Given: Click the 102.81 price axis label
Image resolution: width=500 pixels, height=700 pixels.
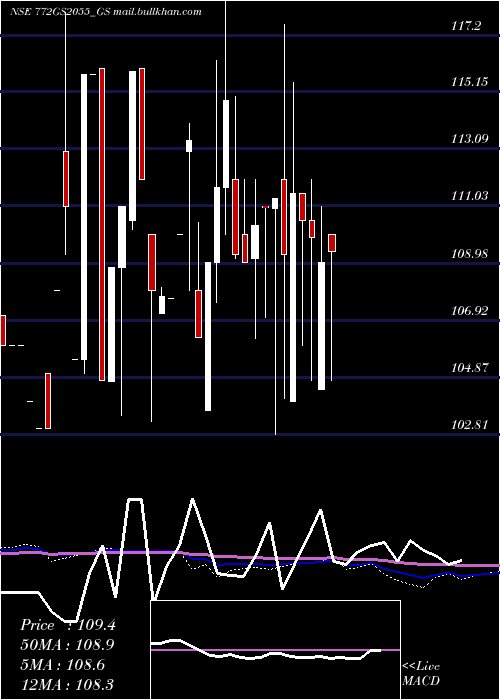Looking at the screenshot, I should tap(469, 424).
